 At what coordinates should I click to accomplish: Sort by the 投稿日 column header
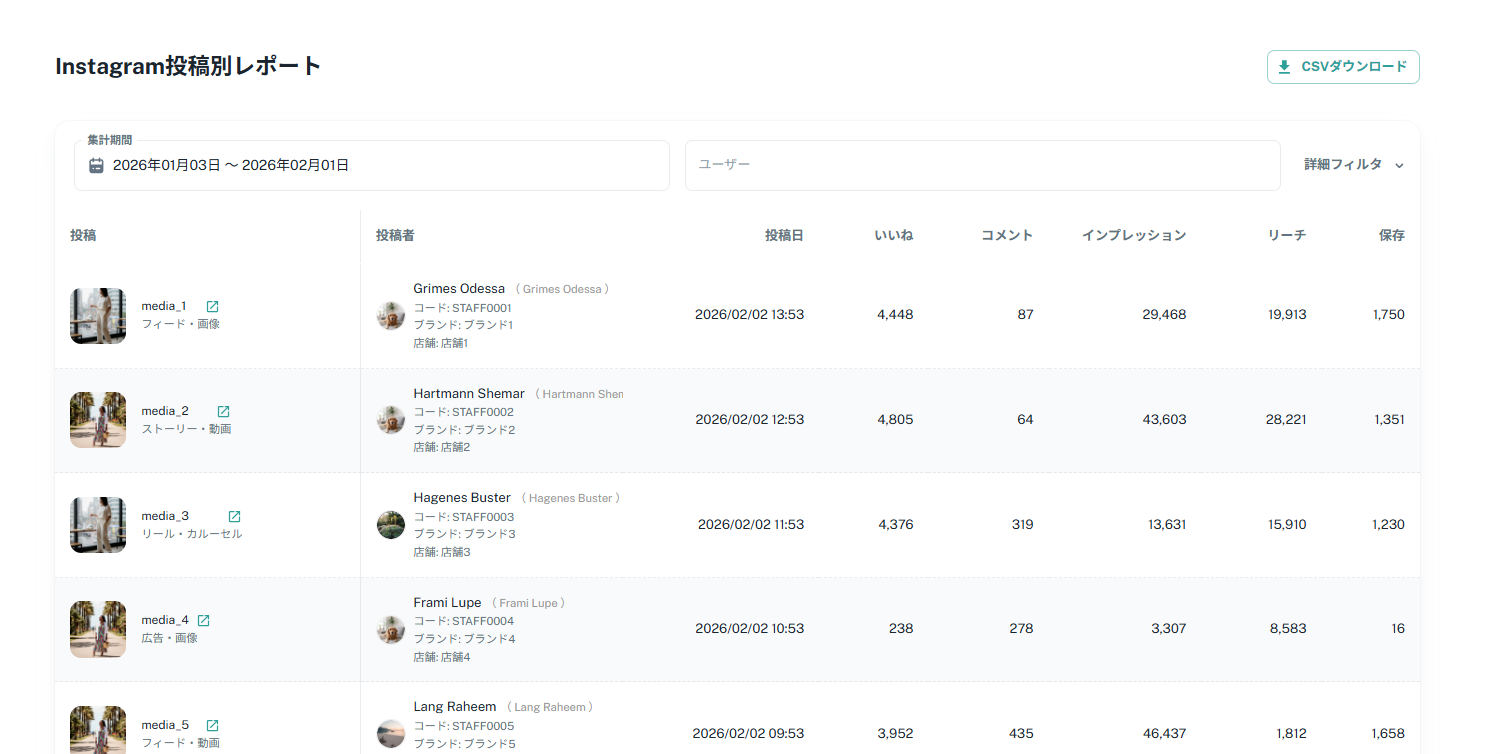[784, 236]
